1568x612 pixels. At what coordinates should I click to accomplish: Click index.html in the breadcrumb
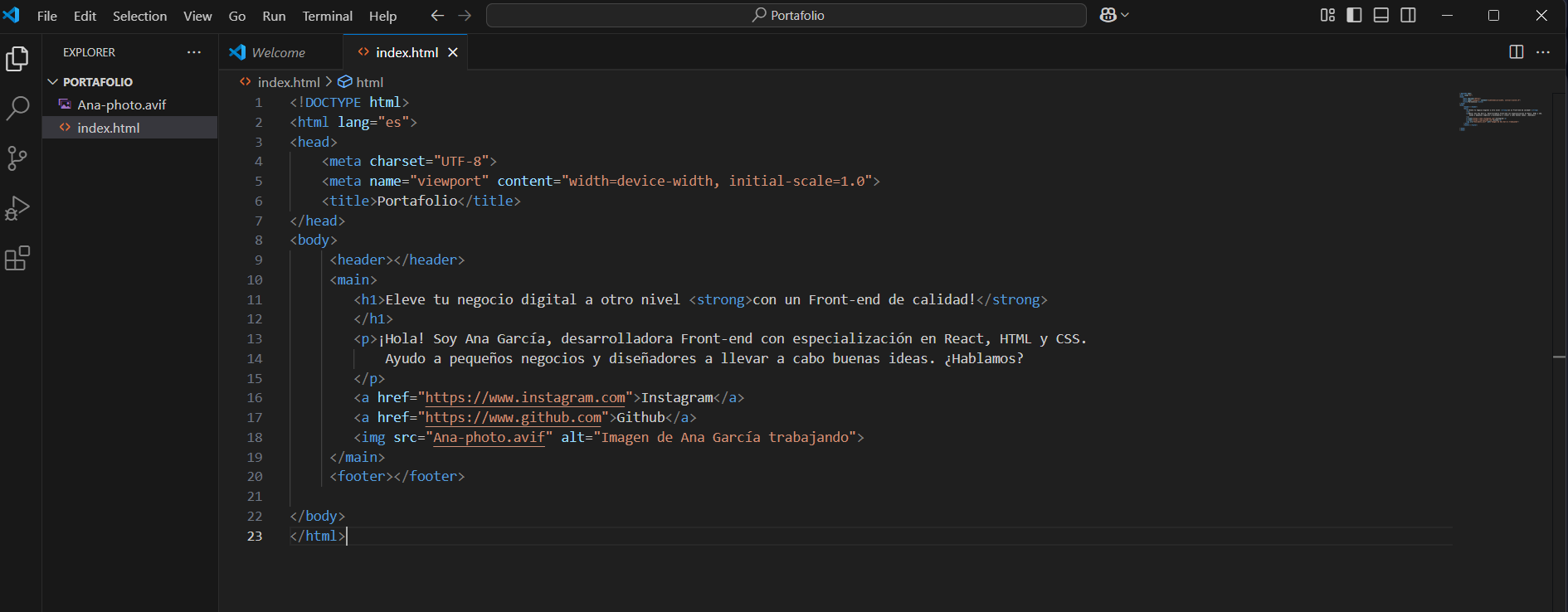pos(288,82)
